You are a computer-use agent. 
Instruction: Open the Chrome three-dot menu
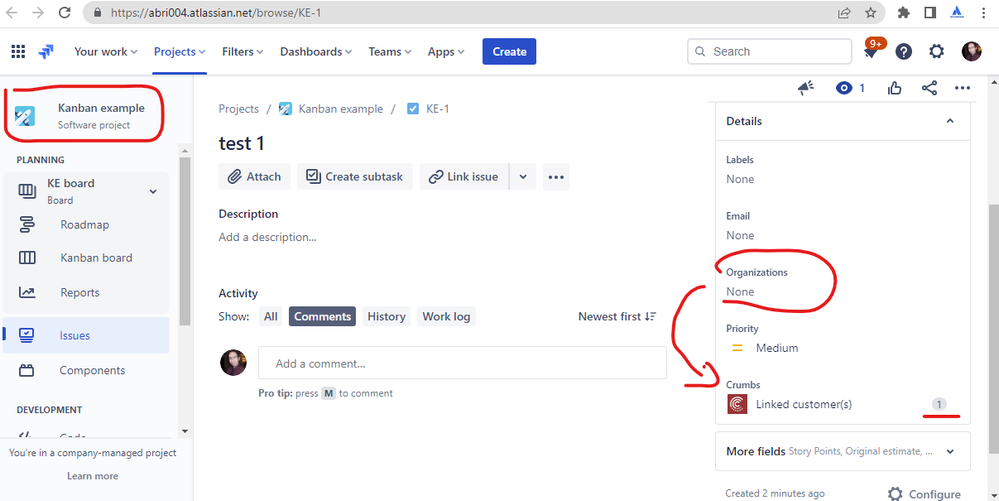point(983,13)
